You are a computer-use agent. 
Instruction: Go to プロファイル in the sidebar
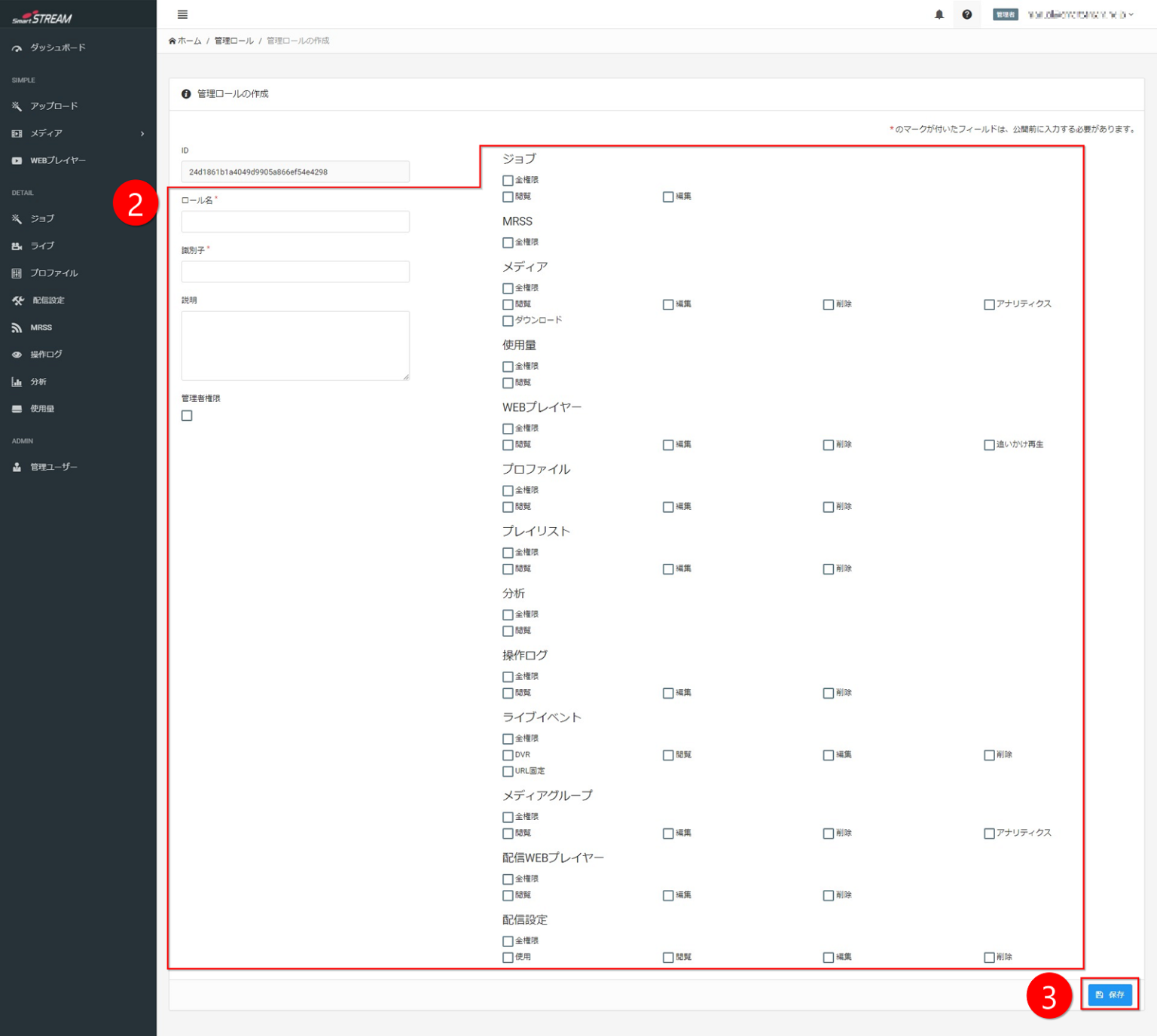point(53,273)
